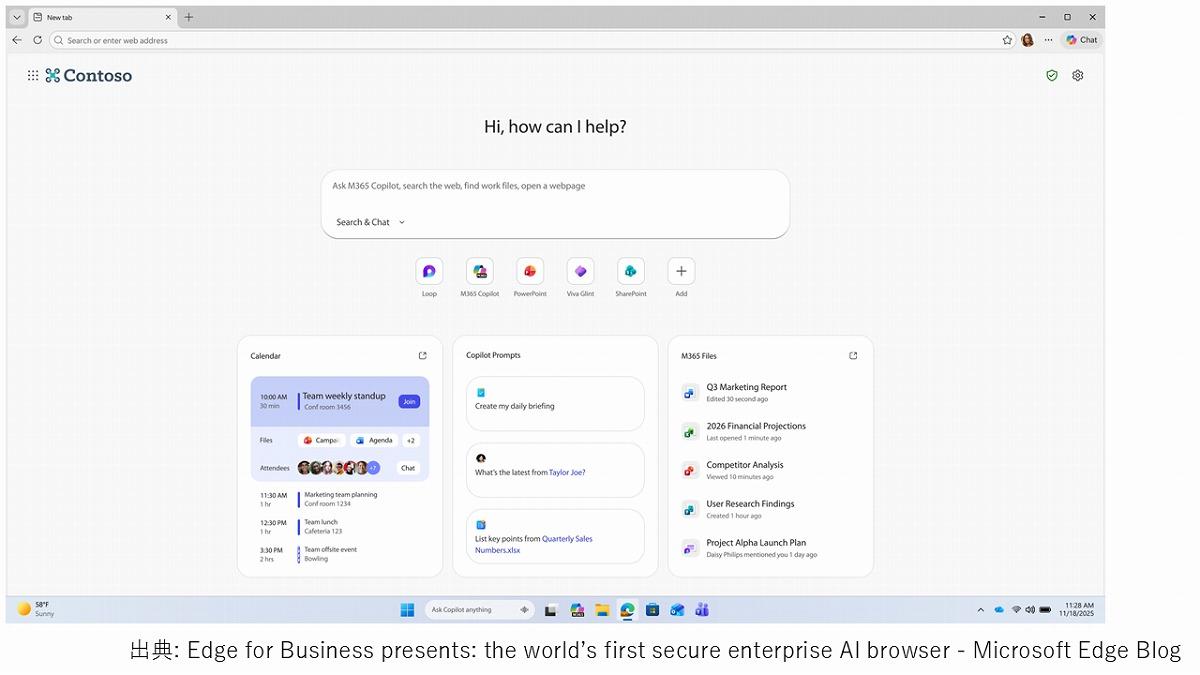The height and width of the screenshot is (675, 1200).
Task: Open the Loop app shortcut
Action: [429, 271]
